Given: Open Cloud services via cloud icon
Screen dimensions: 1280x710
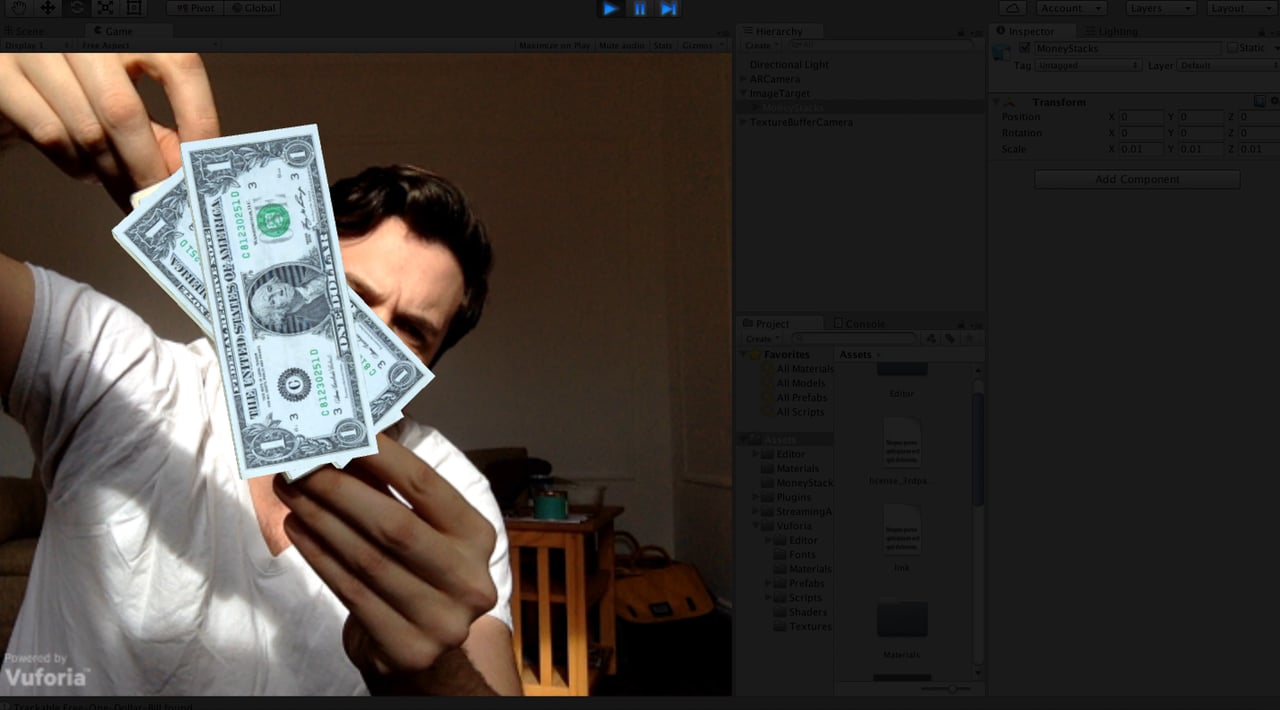Looking at the screenshot, I should pos(1012,8).
